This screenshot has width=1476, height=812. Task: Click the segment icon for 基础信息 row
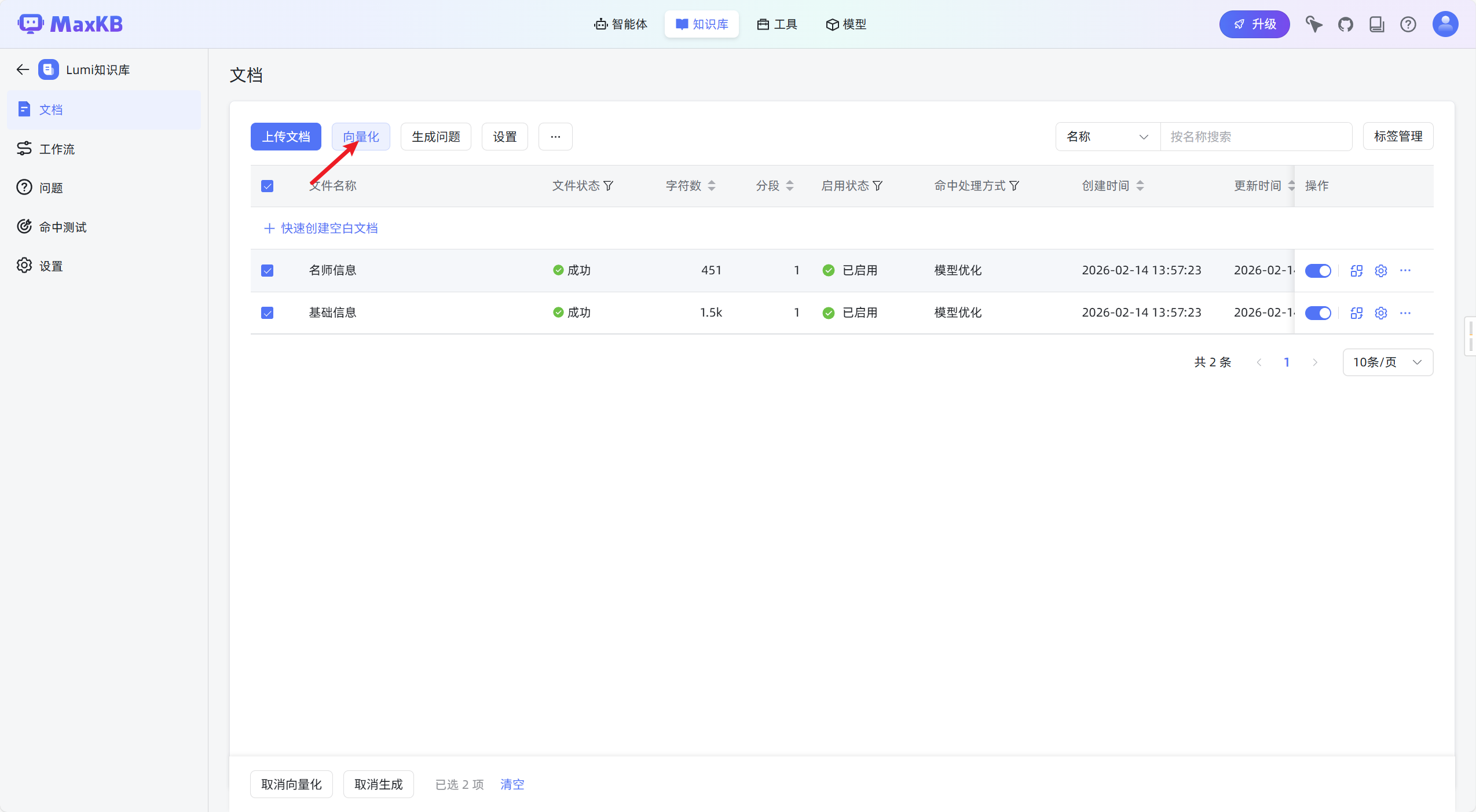click(x=1356, y=313)
